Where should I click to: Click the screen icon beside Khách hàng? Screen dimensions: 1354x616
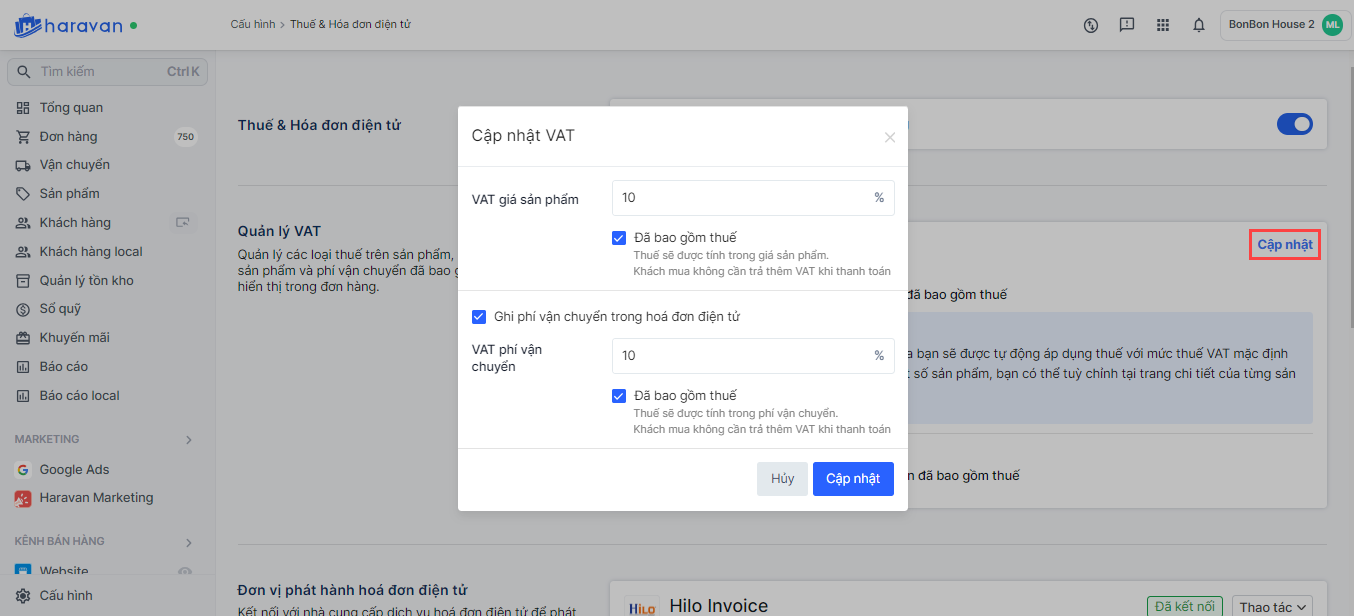(183, 222)
